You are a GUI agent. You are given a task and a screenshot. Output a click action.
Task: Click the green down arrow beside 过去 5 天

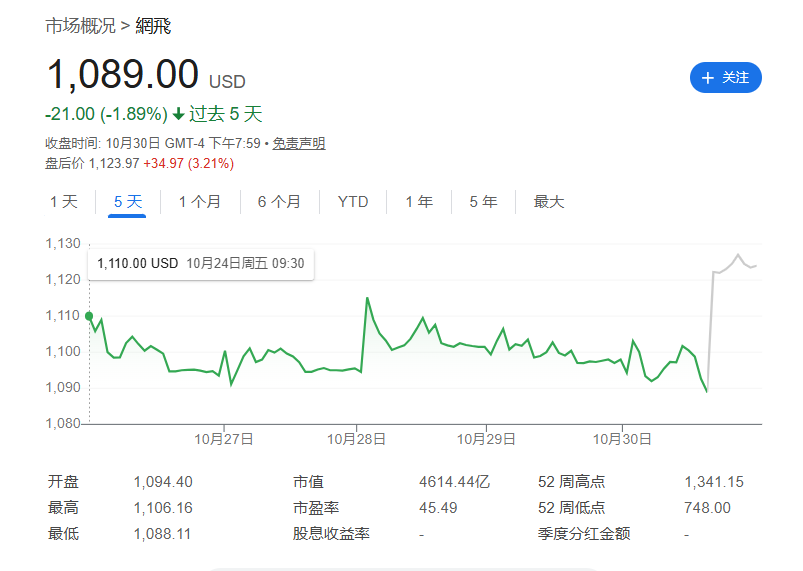tap(178, 114)
